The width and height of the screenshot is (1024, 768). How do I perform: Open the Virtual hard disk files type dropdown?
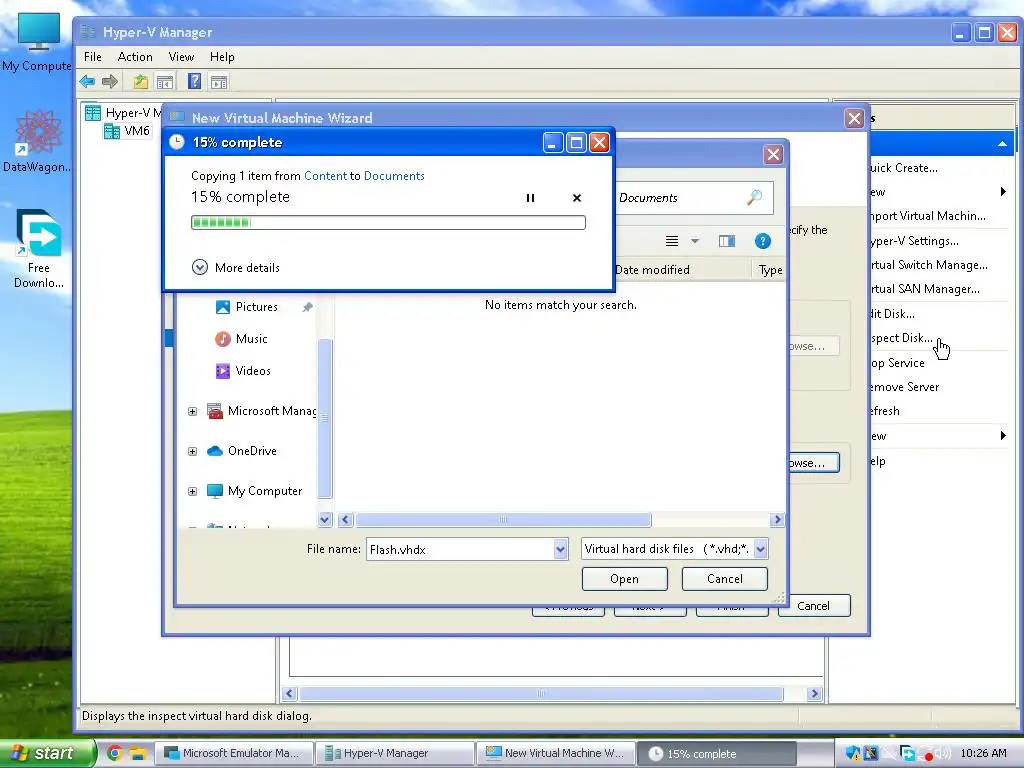click(760, 549)
